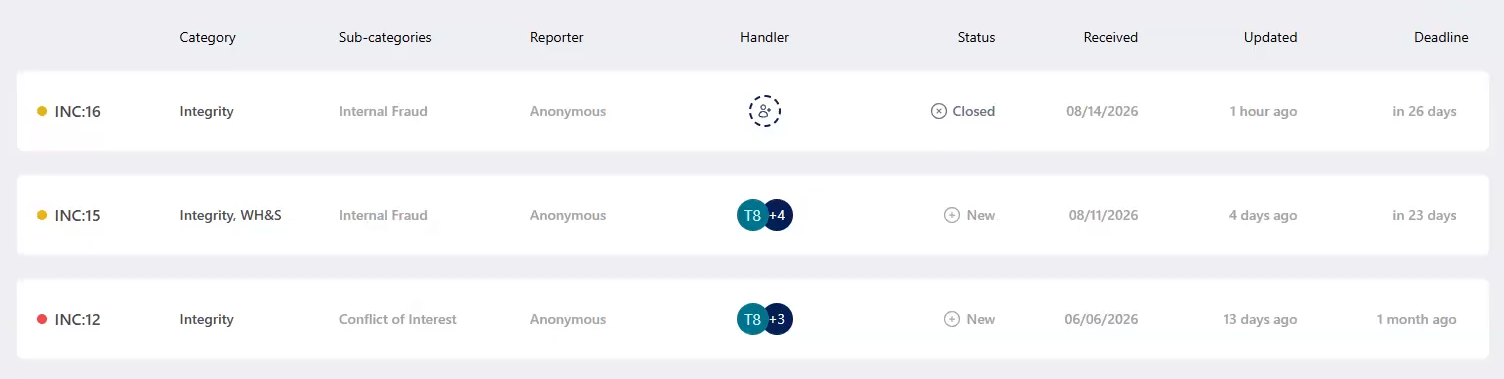Viewport: 1504px width, 379px height.
Task: Open incident INC:12
Action: coord(78,319)
